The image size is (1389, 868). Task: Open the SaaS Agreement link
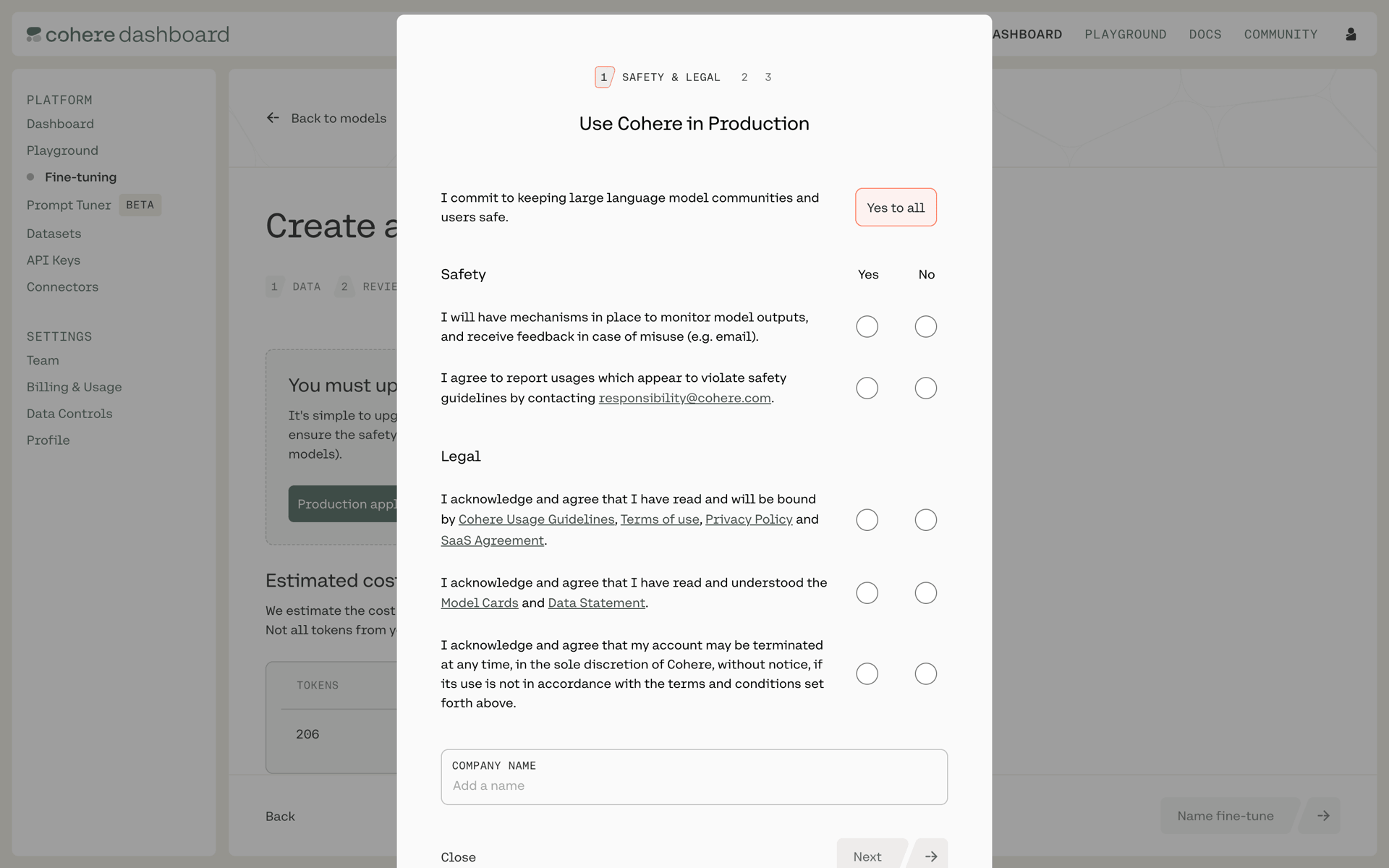tap(492, 540)
